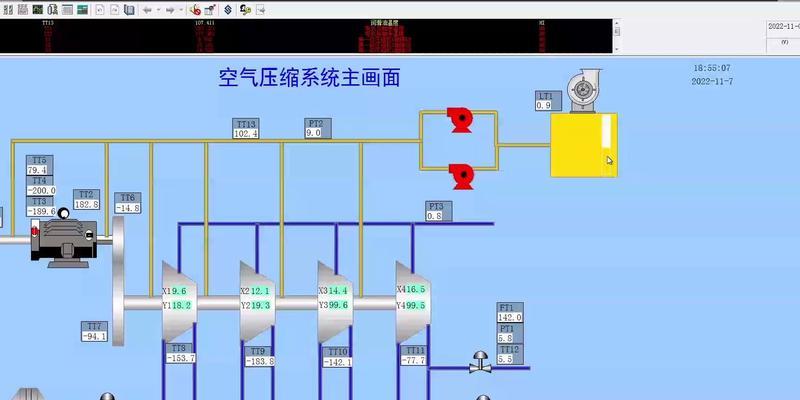Image resolution: width=800 pixels, height=400 pixels.
Task: Click the yellow oil tank graphic
Action: [584, 145]
